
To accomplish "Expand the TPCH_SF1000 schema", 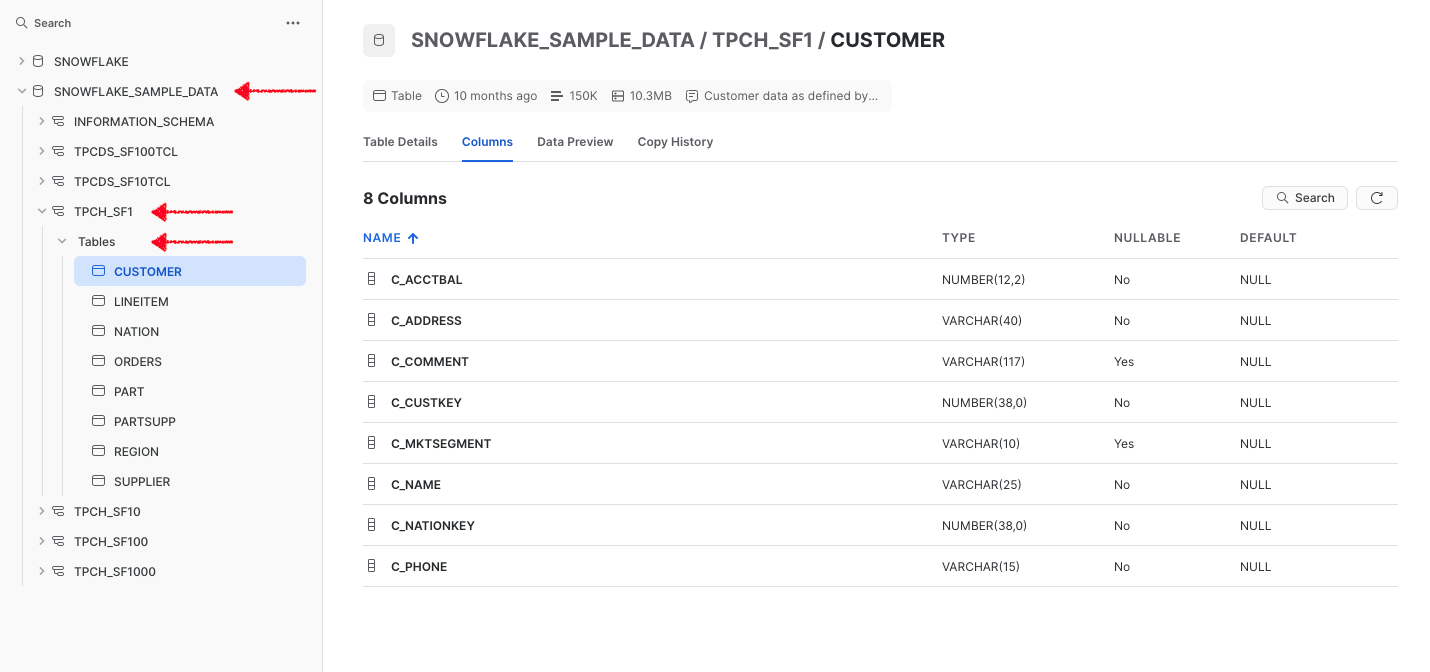I will click(42, 571).
